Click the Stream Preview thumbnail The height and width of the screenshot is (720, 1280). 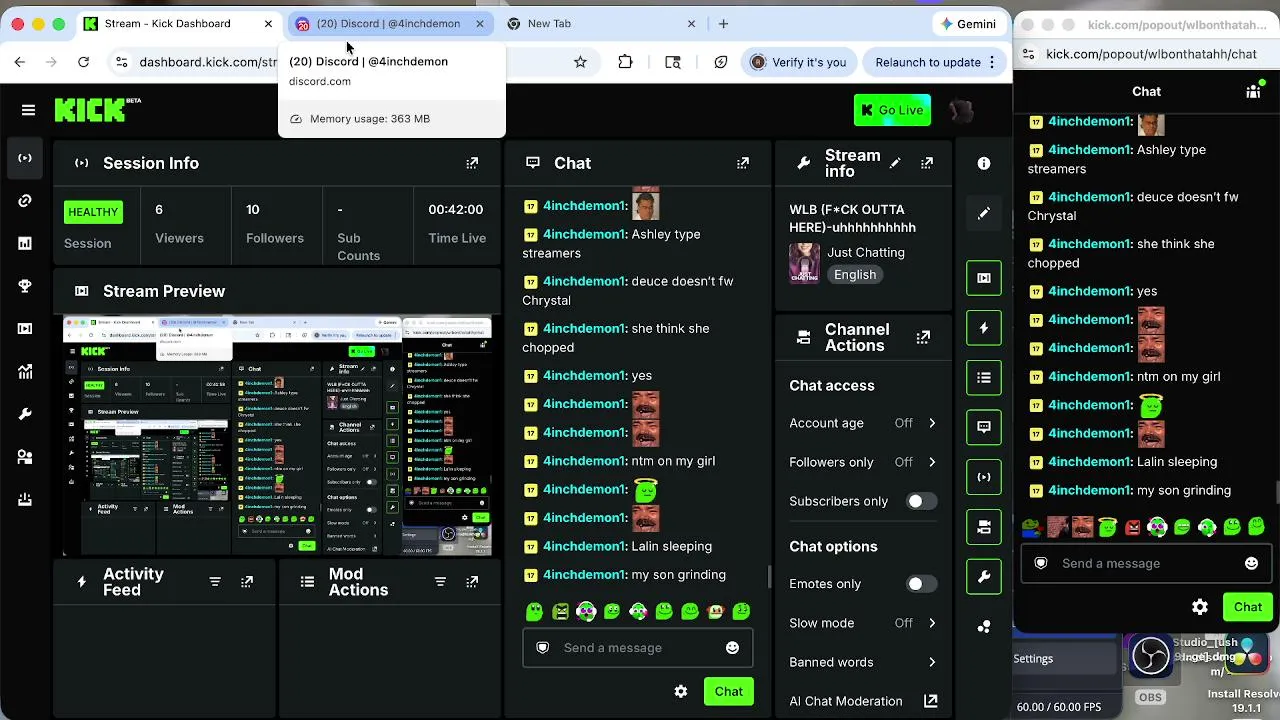(x=277, y=436)
